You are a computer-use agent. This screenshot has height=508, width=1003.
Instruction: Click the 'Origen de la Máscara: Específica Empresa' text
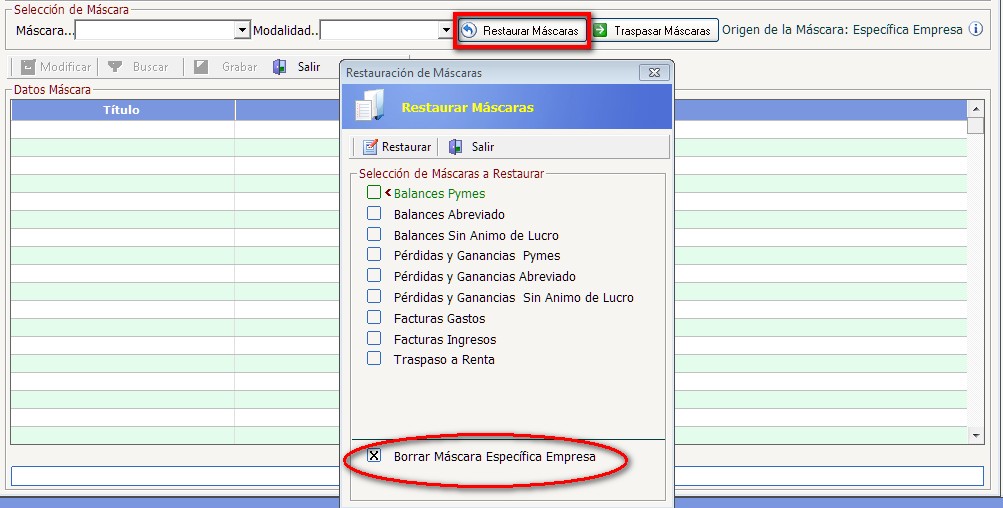coord(842,30)
